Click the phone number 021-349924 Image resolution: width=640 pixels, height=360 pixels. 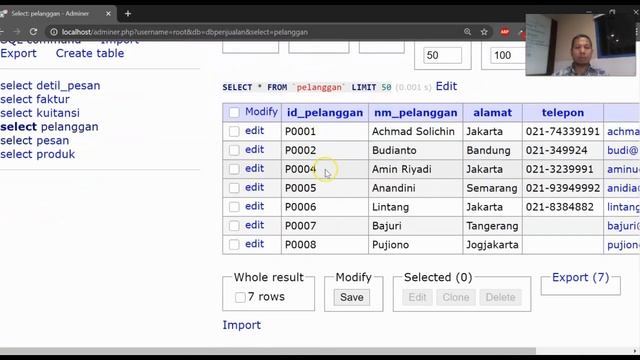click(556, 151)
